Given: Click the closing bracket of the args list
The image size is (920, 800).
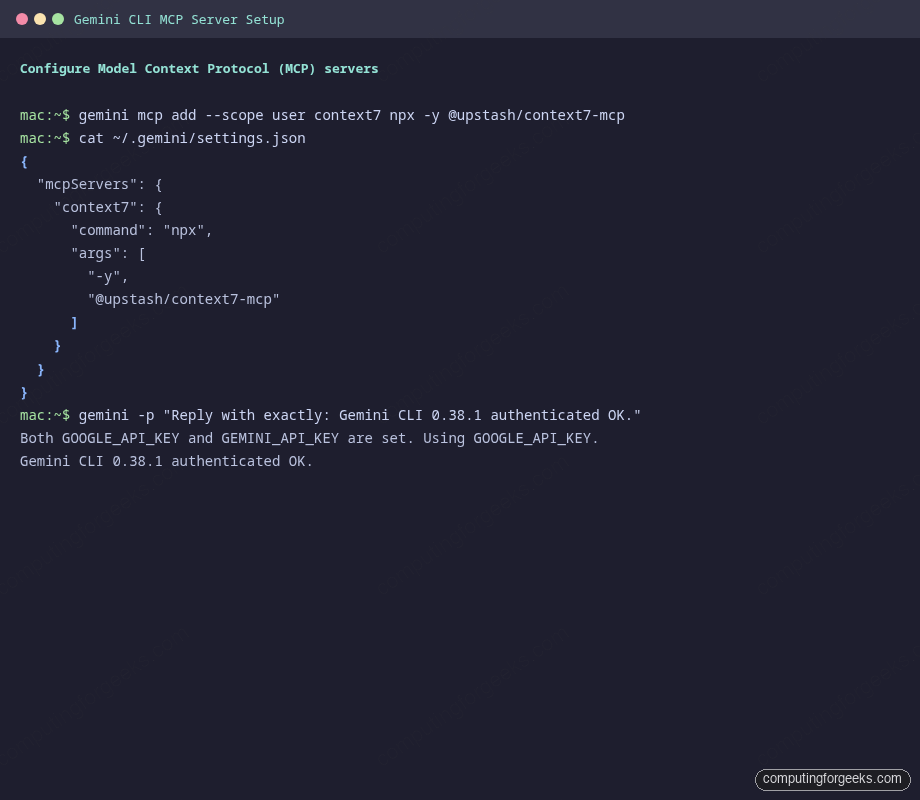Looking at the screenshot, I should click(x=73, y=322).
